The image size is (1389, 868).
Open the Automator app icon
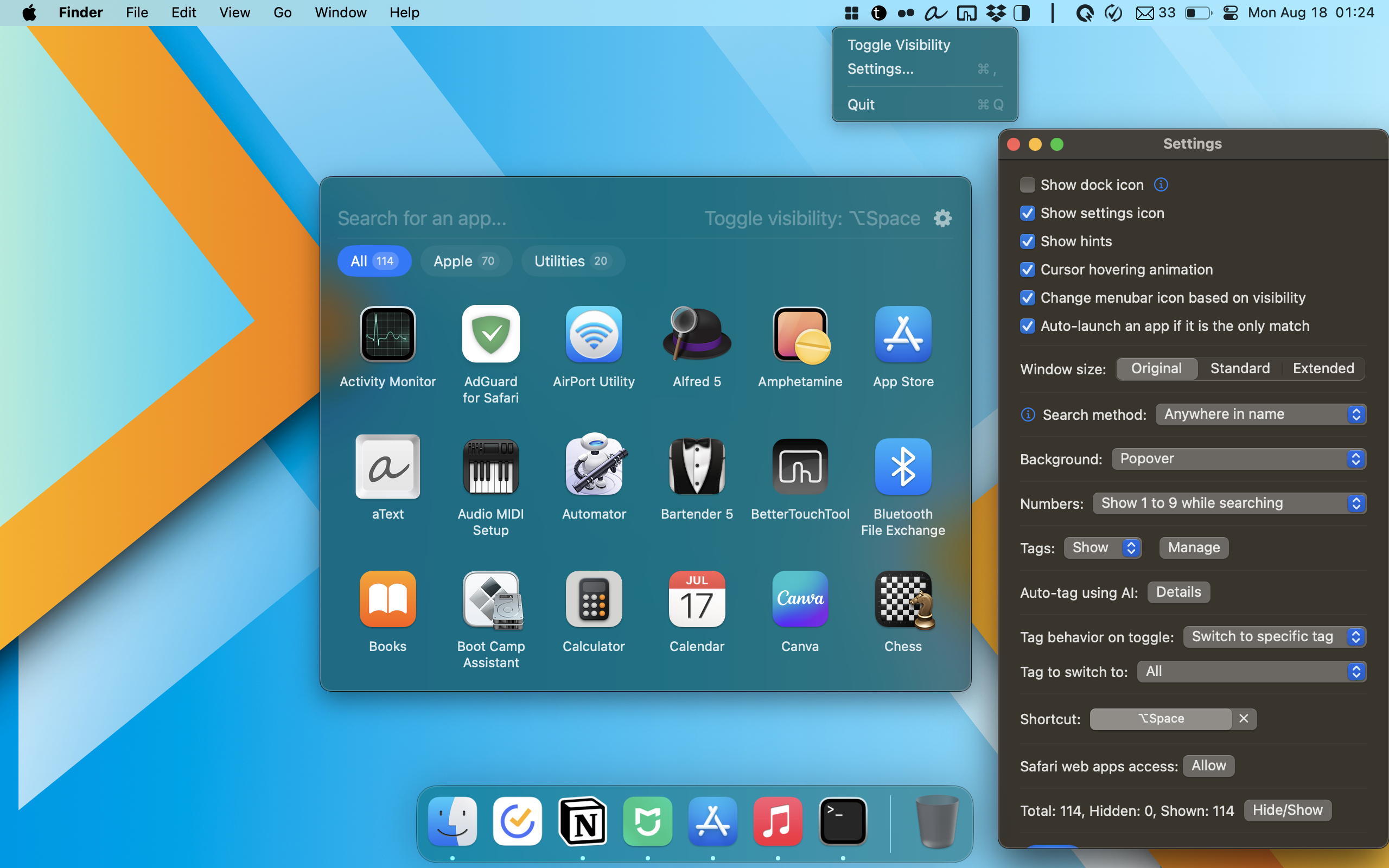point(594,466)
